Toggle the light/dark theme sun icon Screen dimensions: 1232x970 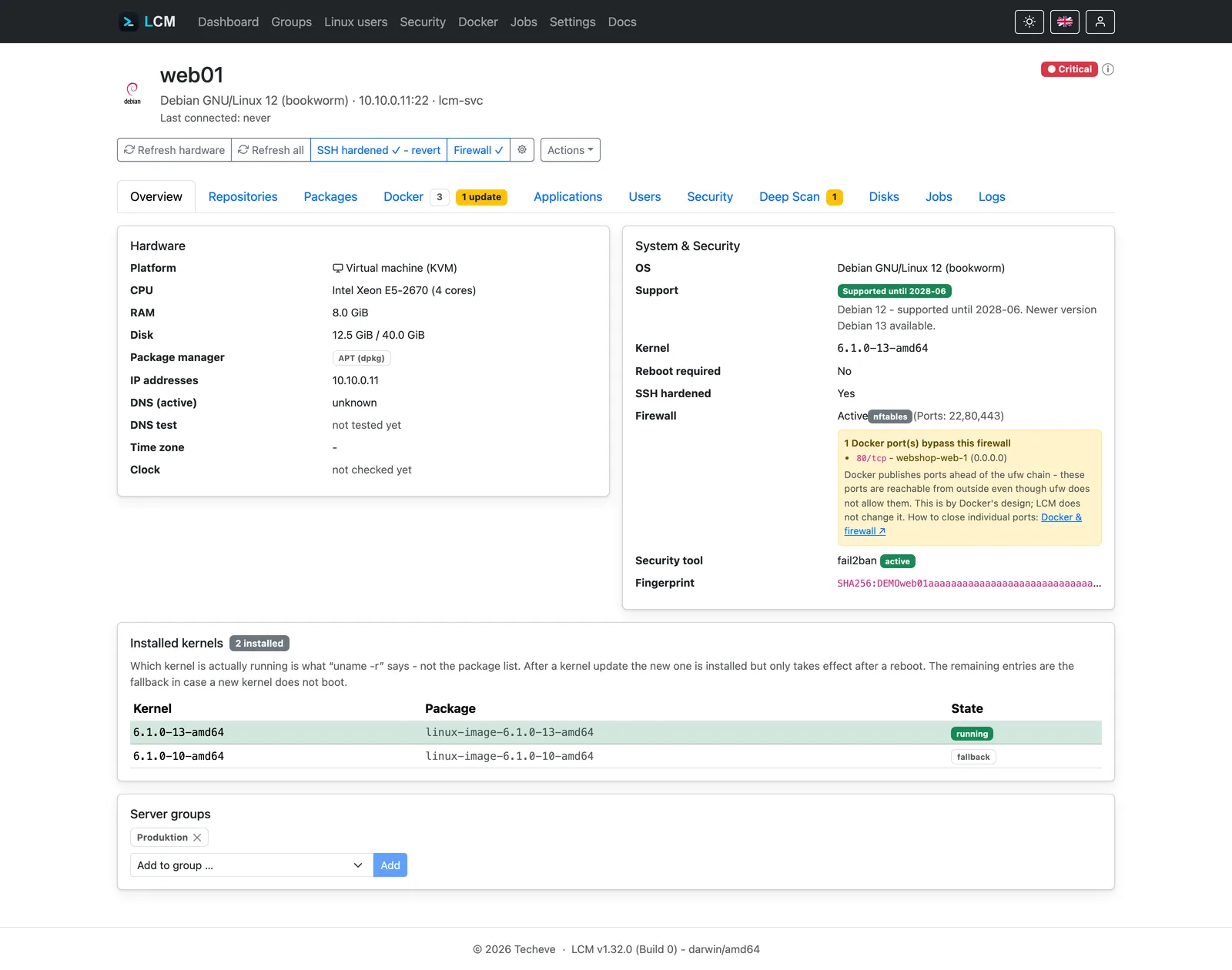click(x=1029, y=22)
